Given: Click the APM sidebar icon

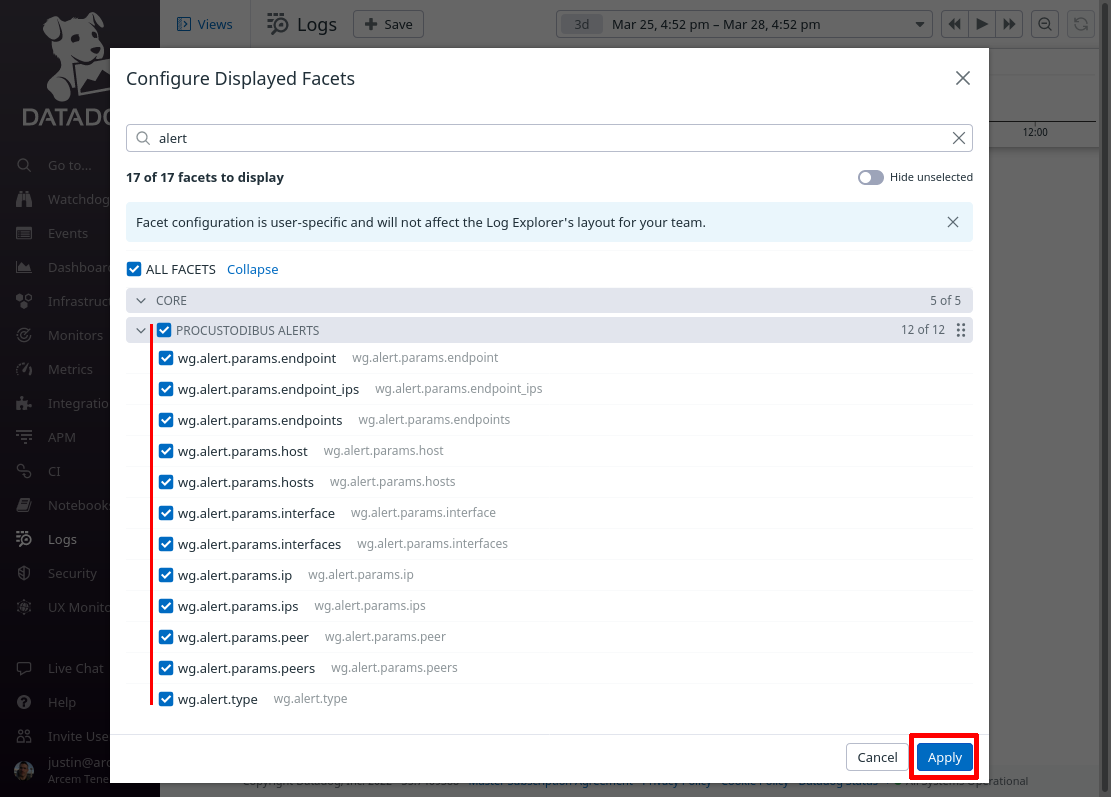Looking at the screenshot, I should tap(24, 437).
